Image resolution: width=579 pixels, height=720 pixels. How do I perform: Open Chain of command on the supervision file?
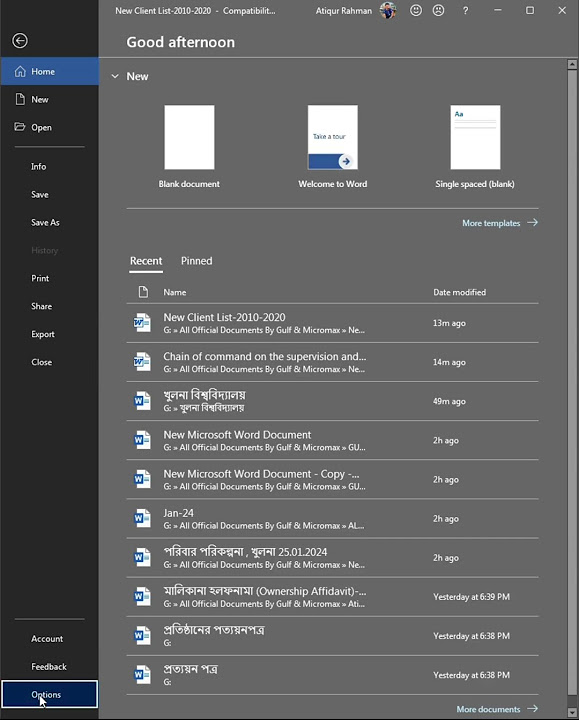coord(332,362)
